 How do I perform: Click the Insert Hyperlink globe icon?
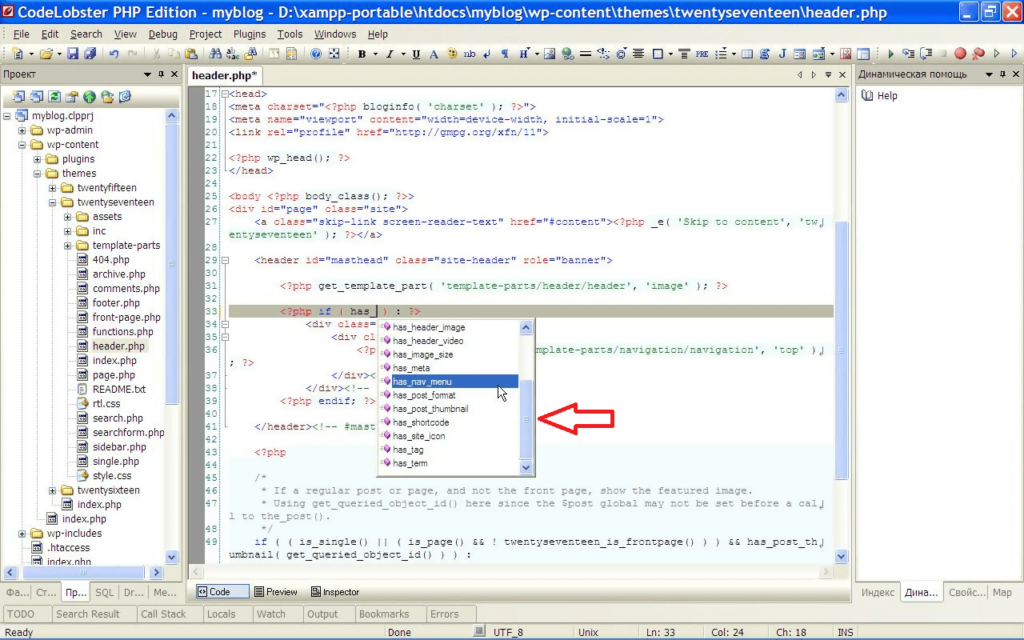pyautogui.click(x=568, y=54)
